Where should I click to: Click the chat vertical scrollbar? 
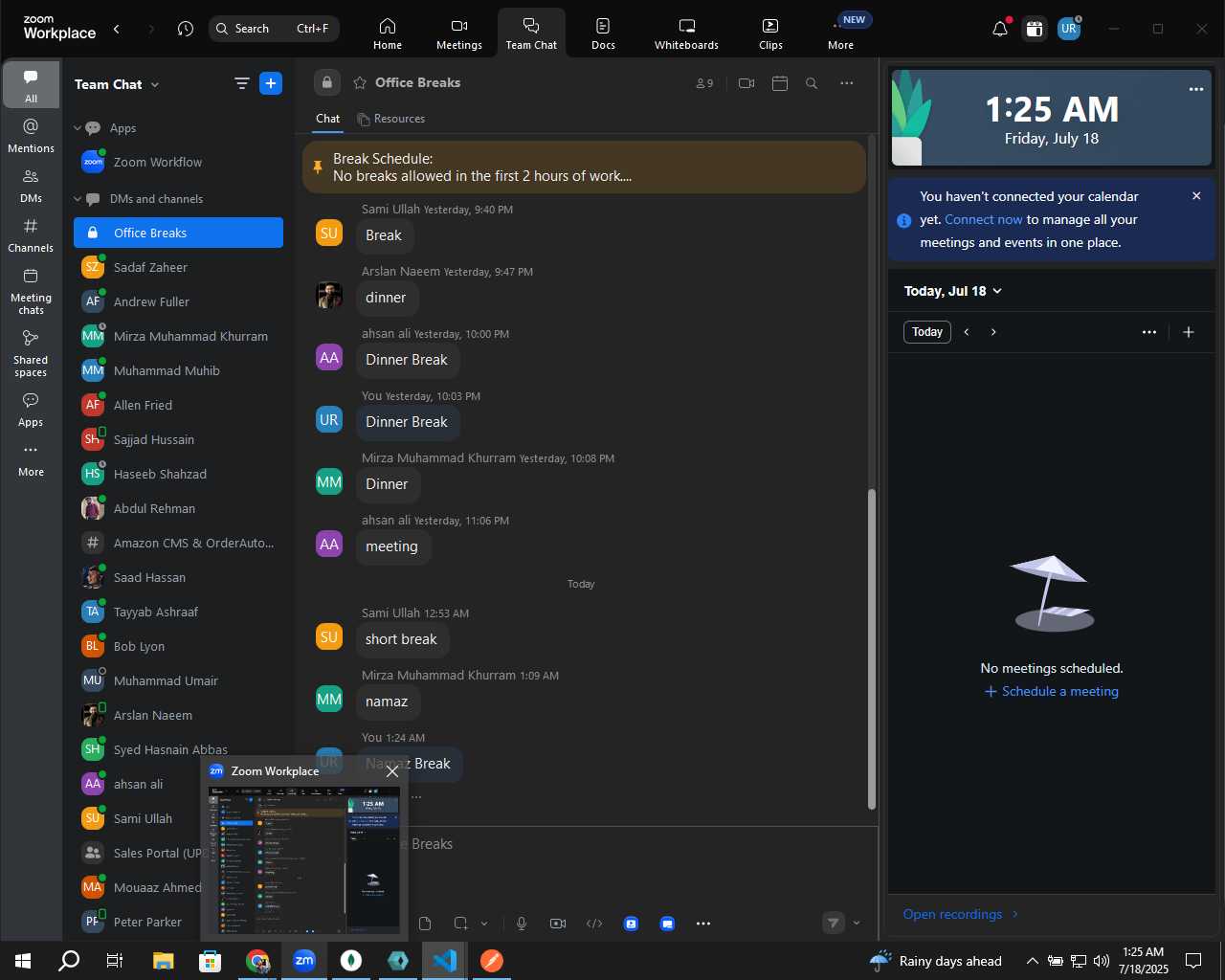[871, 649]
